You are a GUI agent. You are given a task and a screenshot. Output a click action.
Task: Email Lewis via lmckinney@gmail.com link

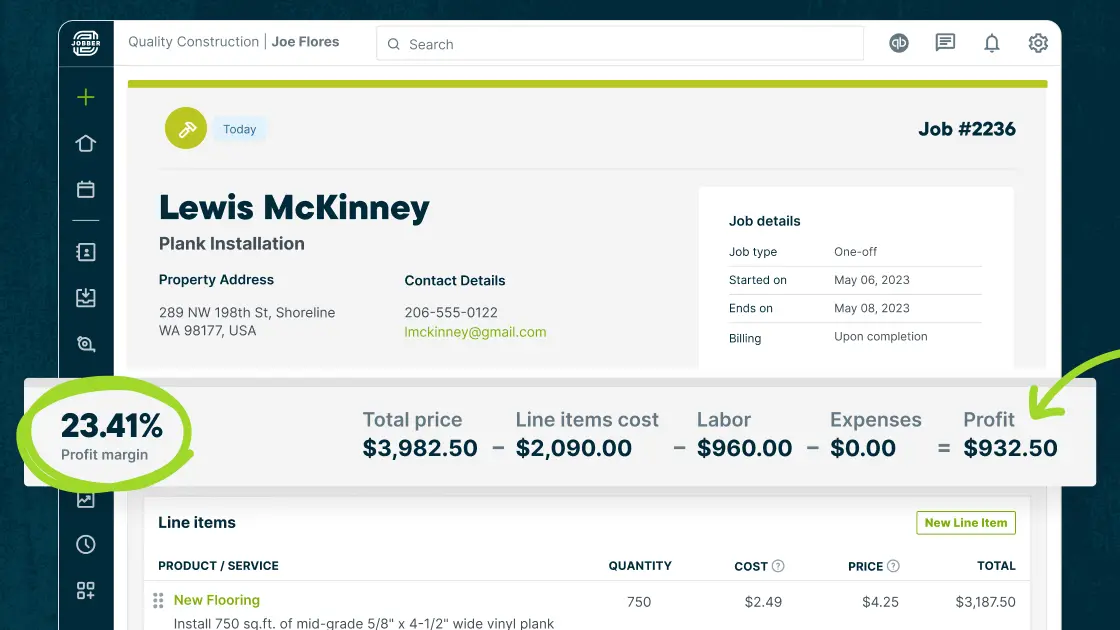(476, 333)
